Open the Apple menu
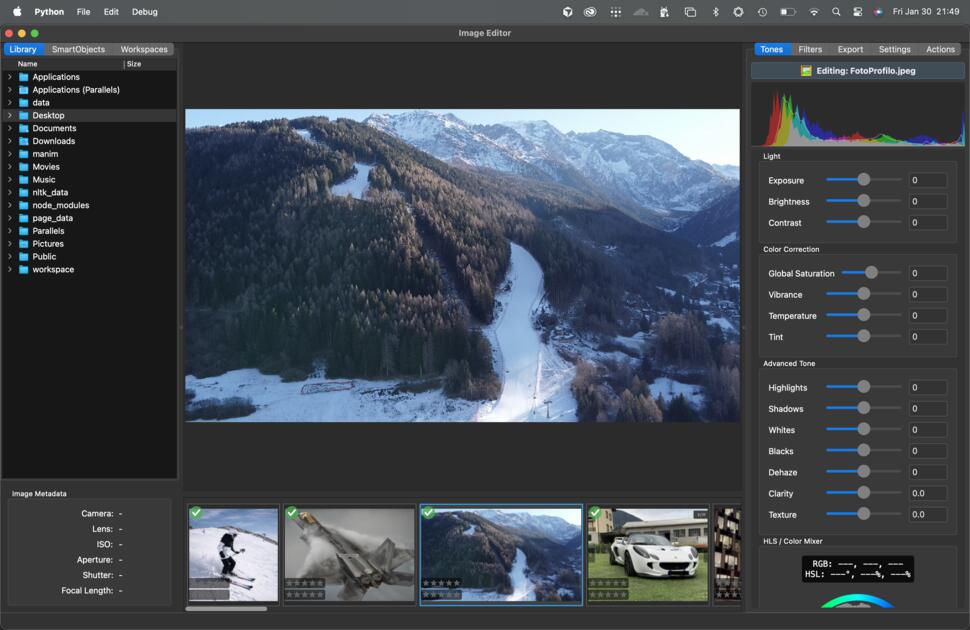This screenshot has width=970, height=630. click(x=17, y=12)
